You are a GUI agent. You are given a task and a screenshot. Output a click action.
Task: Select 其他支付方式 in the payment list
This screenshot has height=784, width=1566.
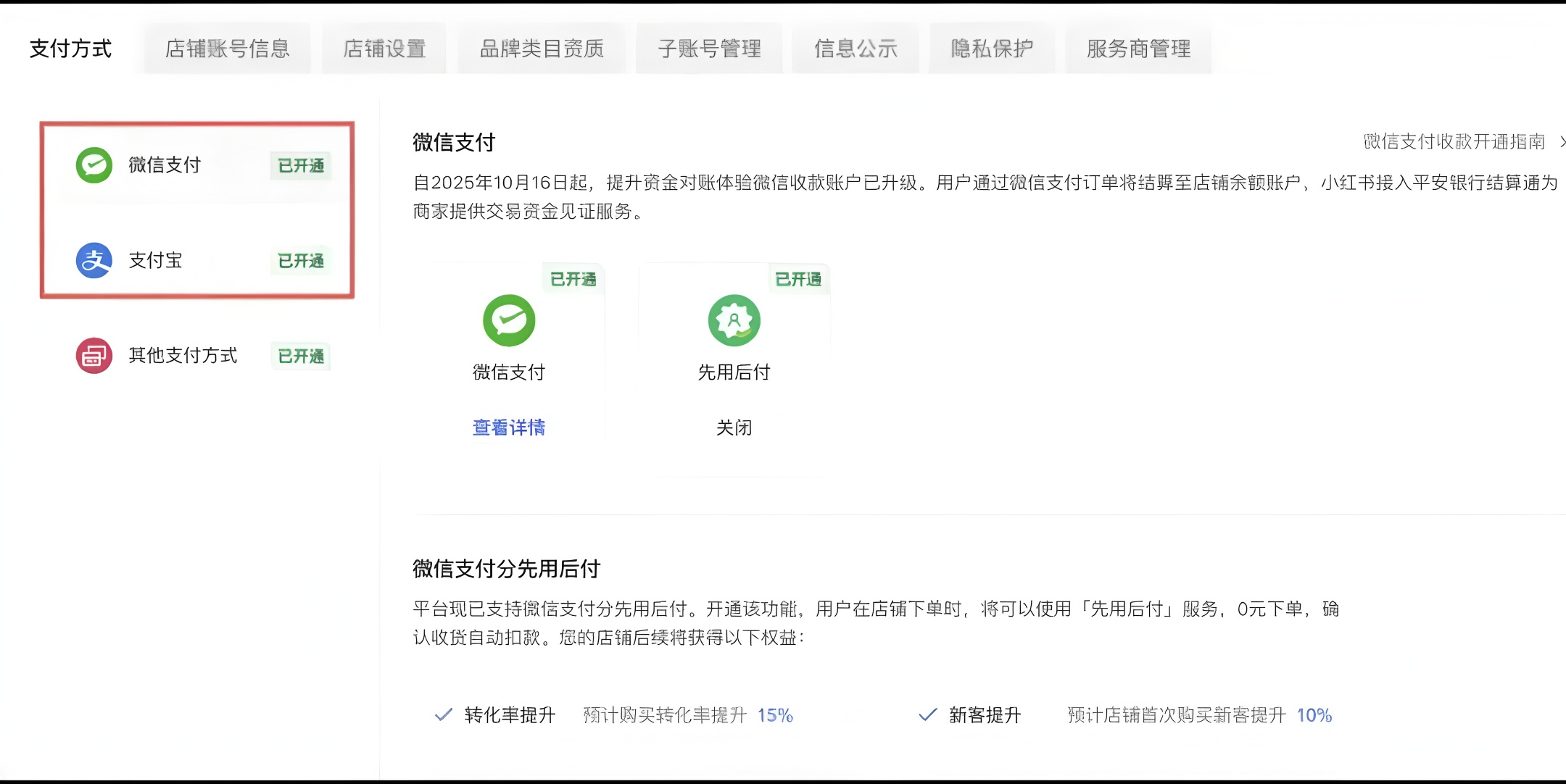[x=197, y=355]
